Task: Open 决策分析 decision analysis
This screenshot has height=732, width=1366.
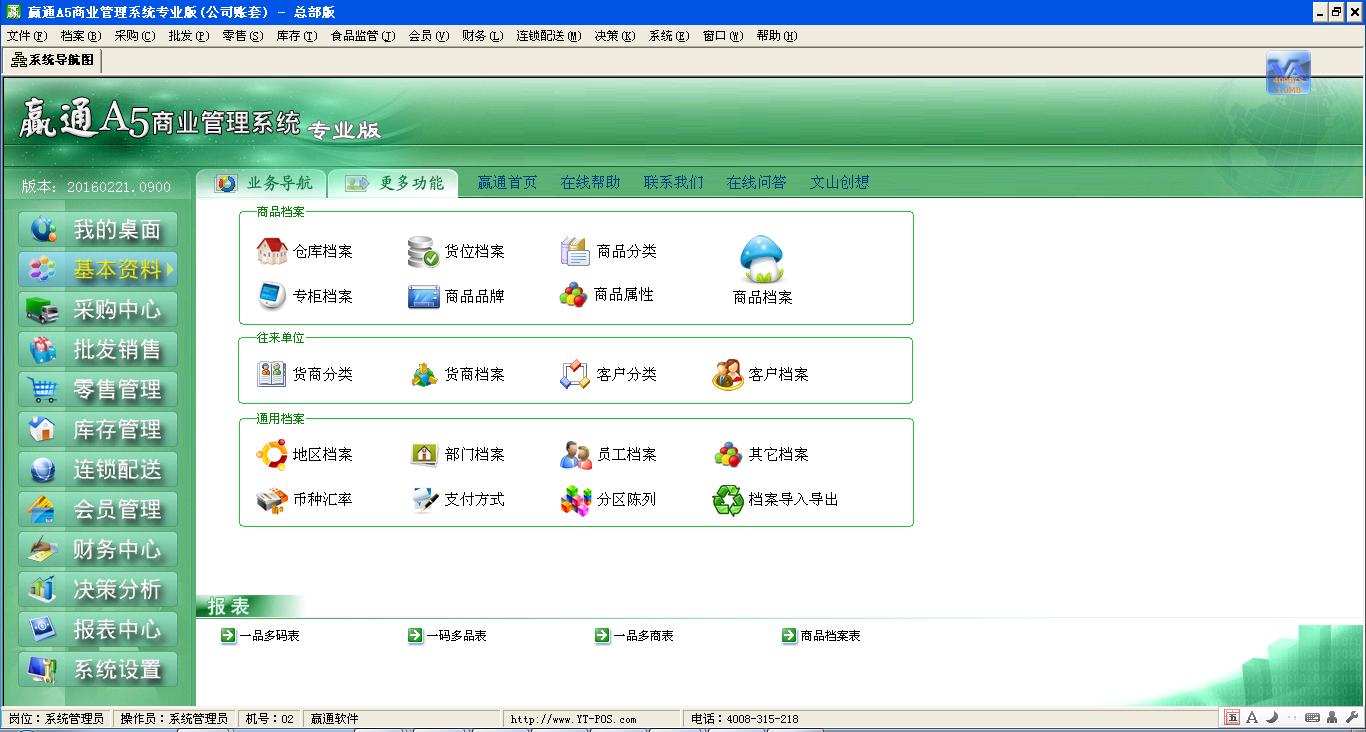Action: tap(98, 590)
